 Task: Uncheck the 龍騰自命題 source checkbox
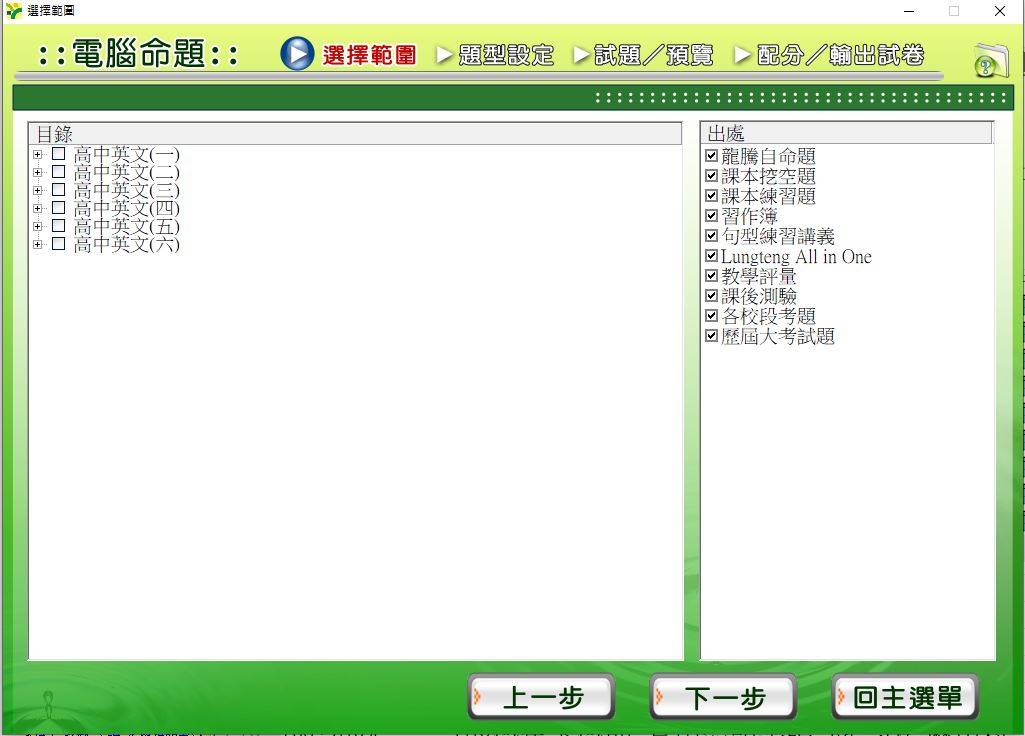pos(712,156)
